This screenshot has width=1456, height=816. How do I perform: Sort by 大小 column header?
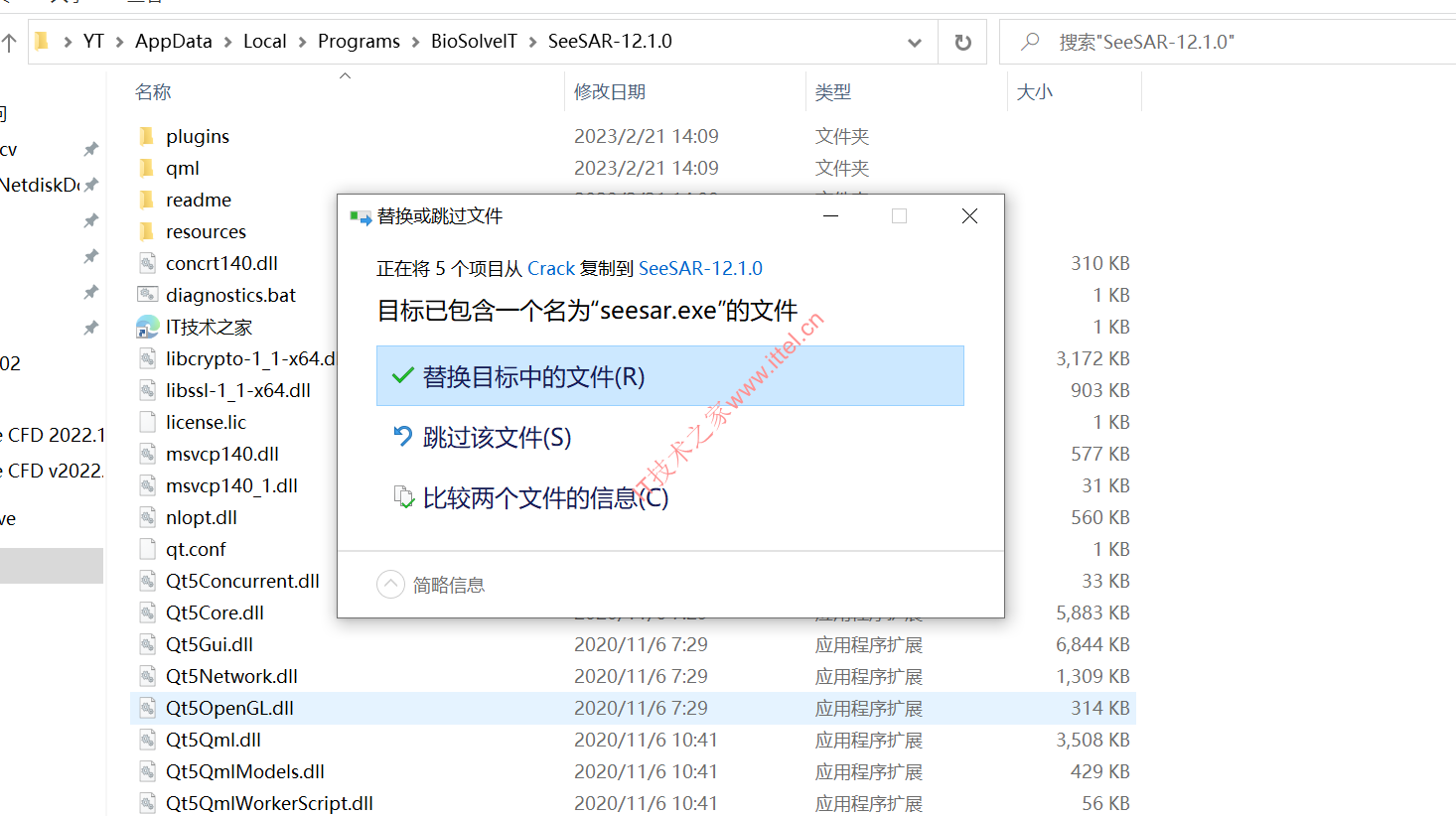point(1035,92)
